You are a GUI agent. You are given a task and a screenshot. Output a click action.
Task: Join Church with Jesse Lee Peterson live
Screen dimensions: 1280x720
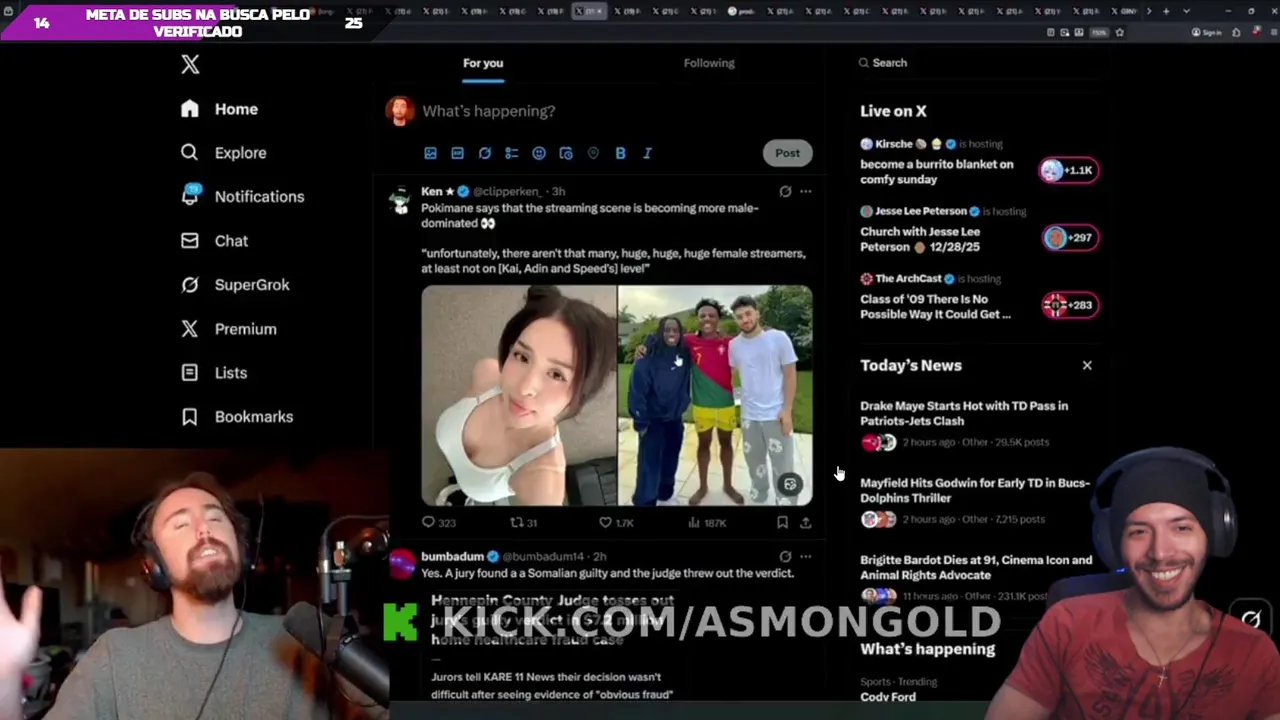[920, 239]
